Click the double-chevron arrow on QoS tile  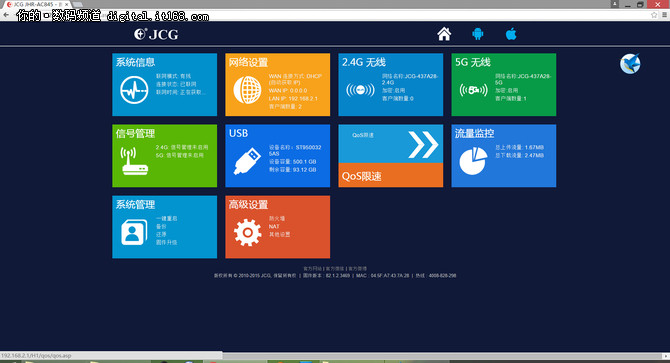[x=423, y=144]
